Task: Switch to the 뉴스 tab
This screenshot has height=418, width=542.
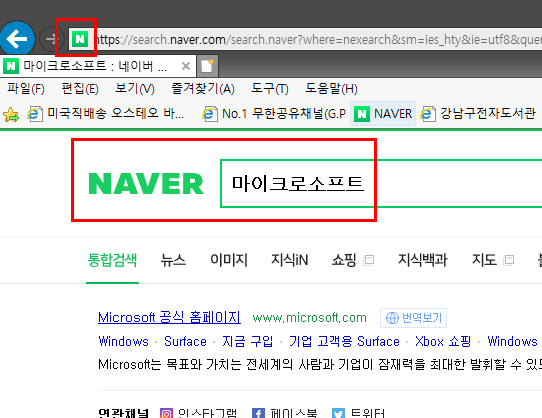Action: point(173,260)
